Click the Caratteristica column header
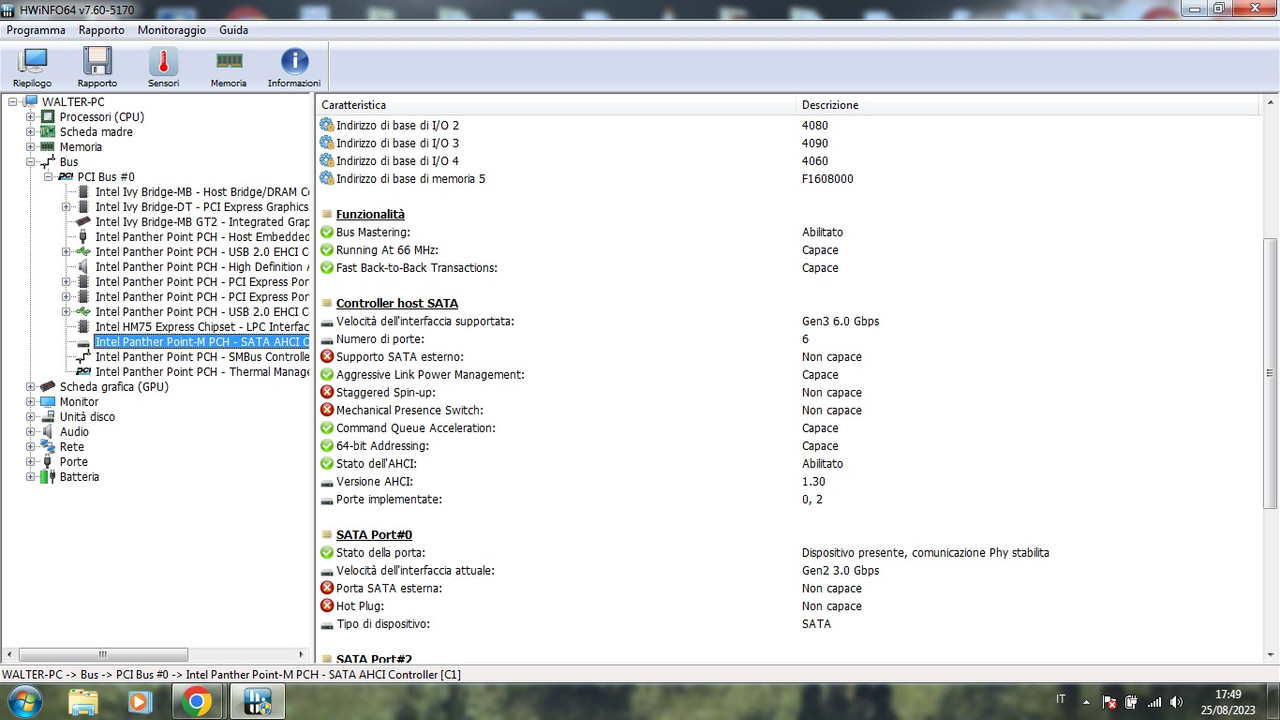 (x=557, y=105)
